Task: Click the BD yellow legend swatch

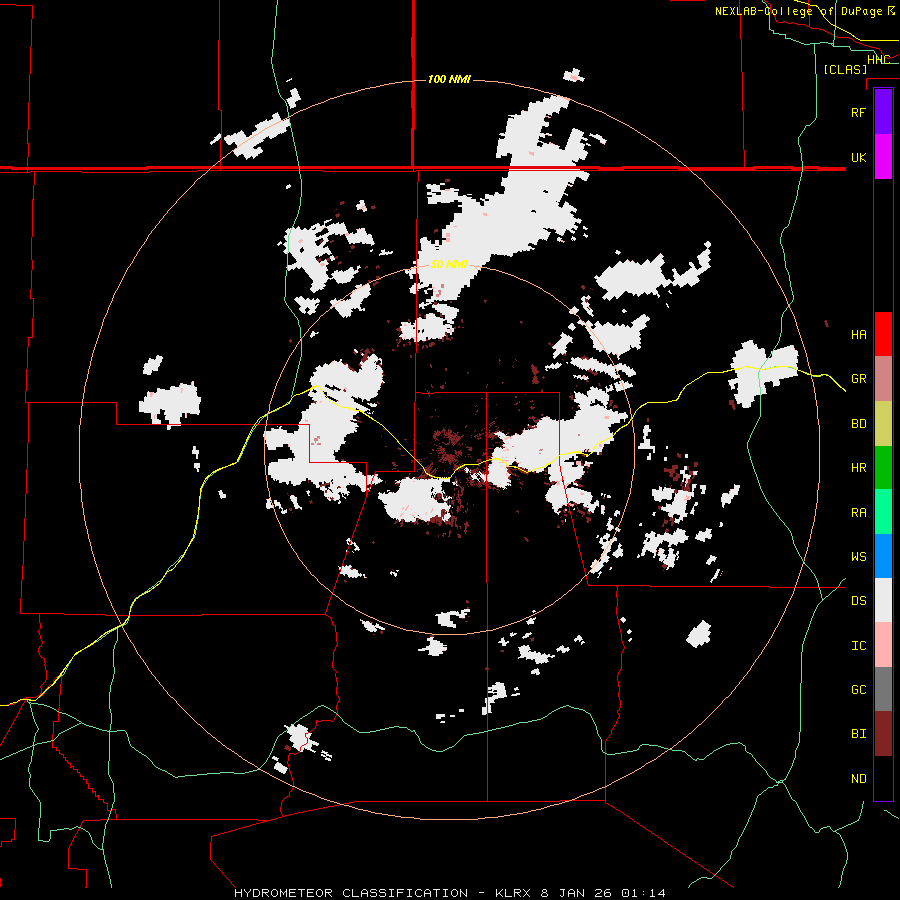Action: [x=883, y=424]
